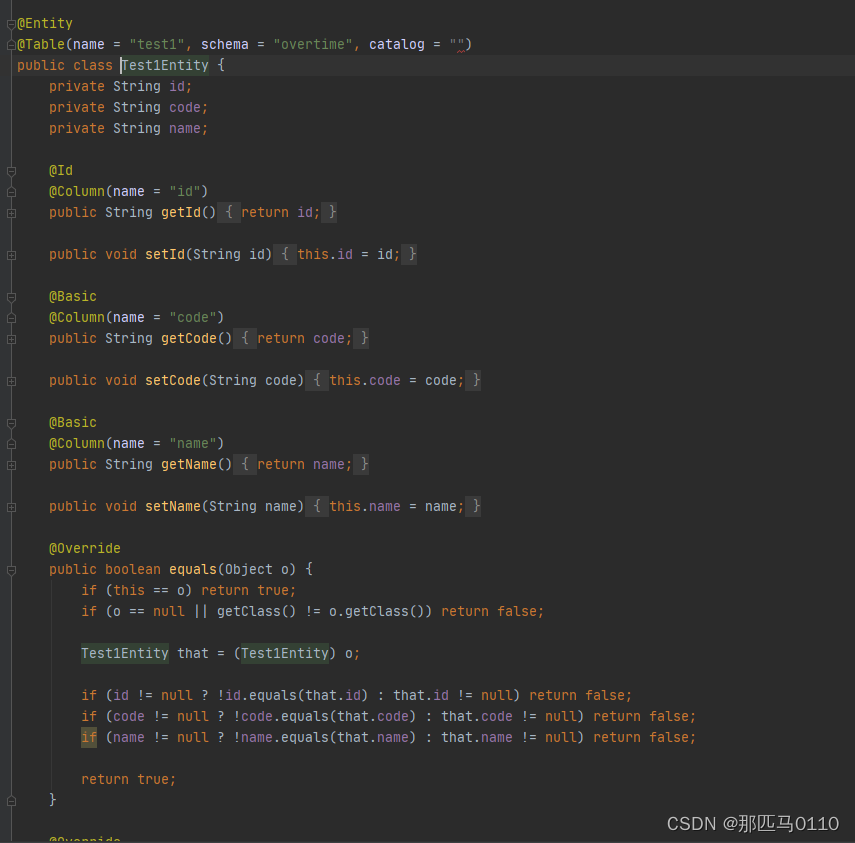Expand getCode method body using plus fold icon
The image size is (855, 843).
(10, 338)
